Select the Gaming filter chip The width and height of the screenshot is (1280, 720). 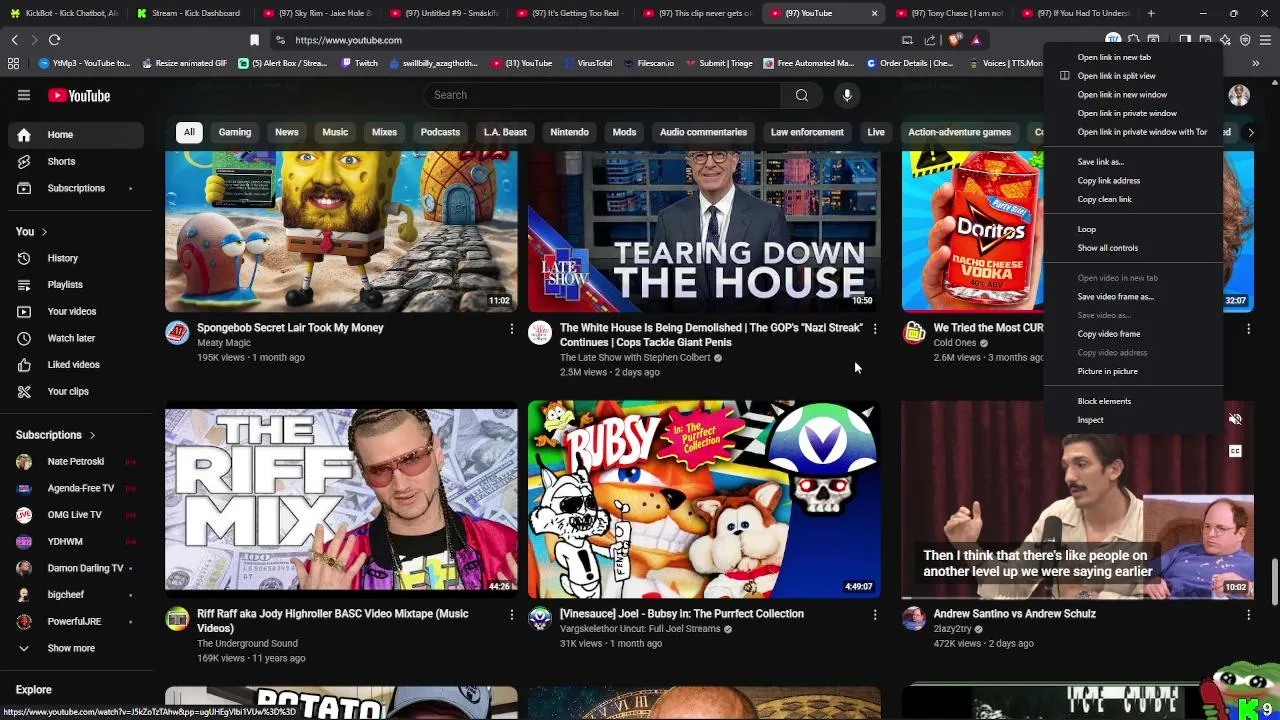point(235,132)
